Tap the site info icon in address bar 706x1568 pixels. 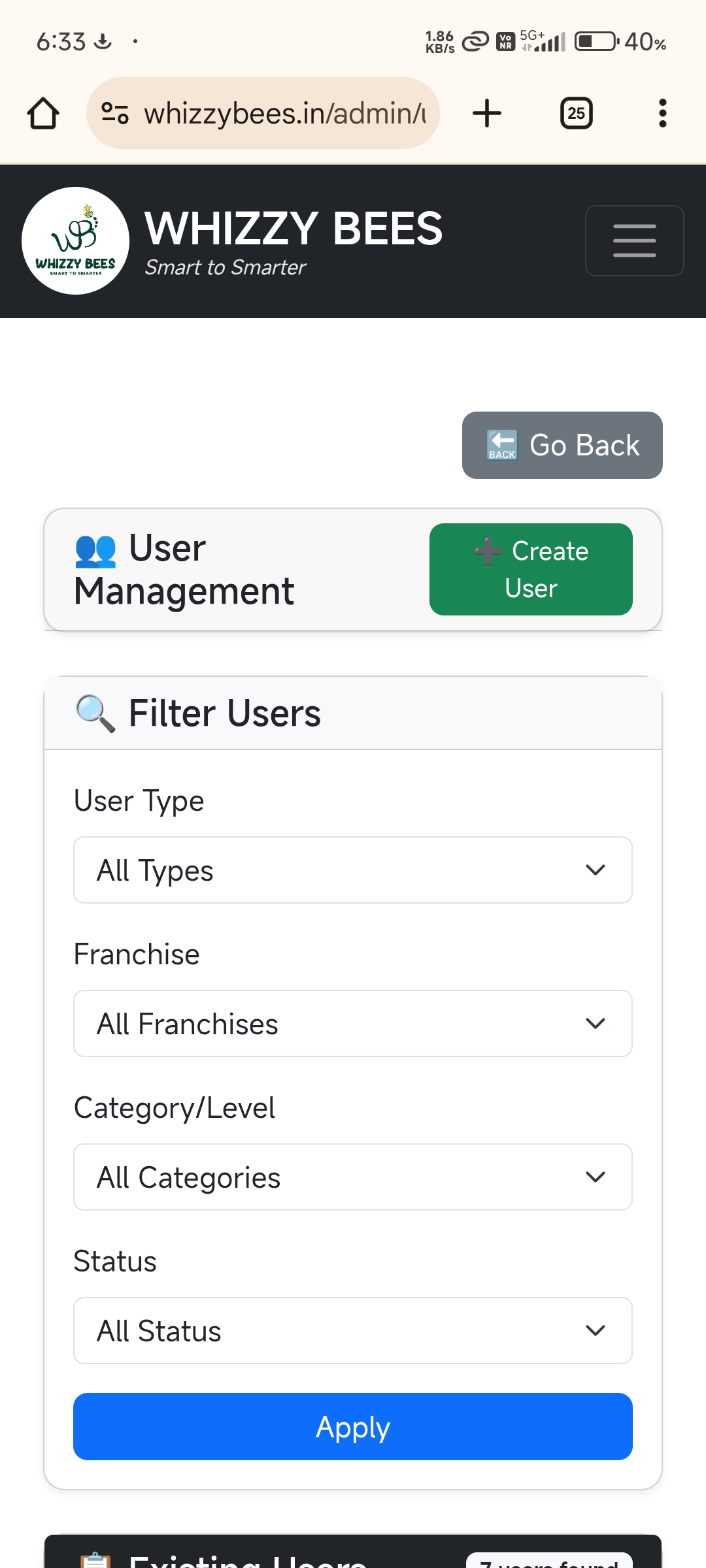click(115, 113)
